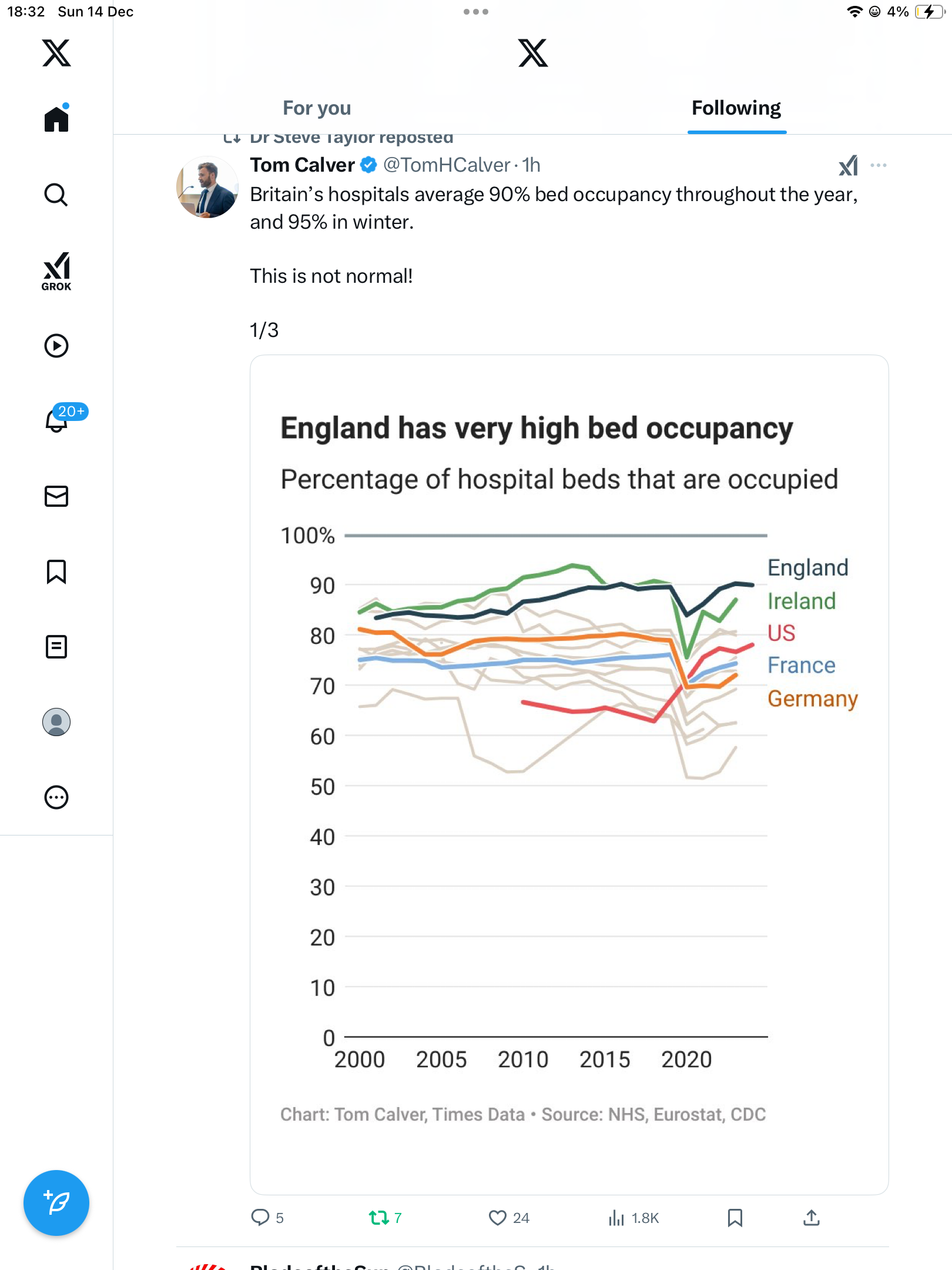Open Messages envelope icon
This screenshot has width=952, height=1270.
click(56, 496)
